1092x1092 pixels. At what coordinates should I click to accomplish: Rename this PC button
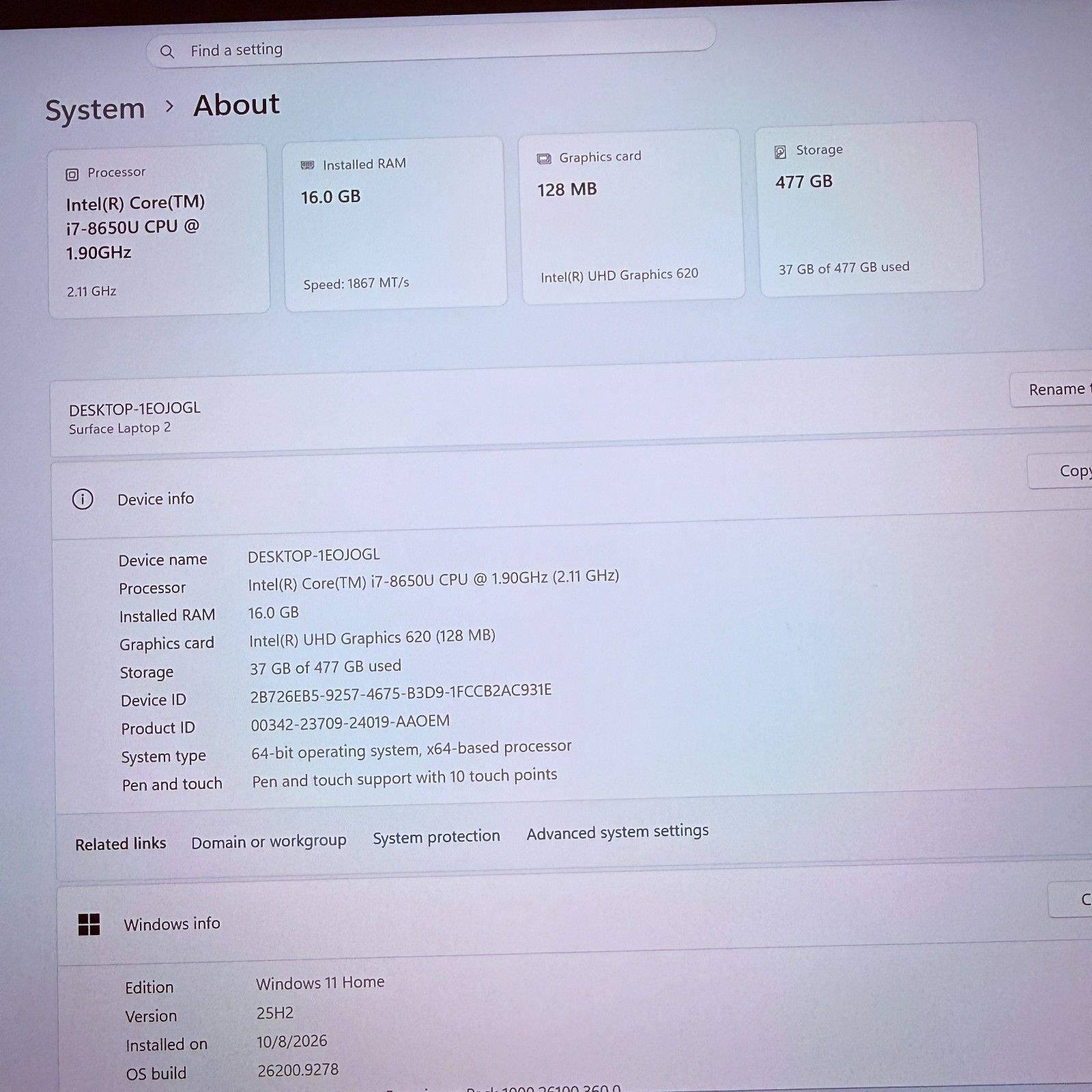click(x=1051, y=390)
